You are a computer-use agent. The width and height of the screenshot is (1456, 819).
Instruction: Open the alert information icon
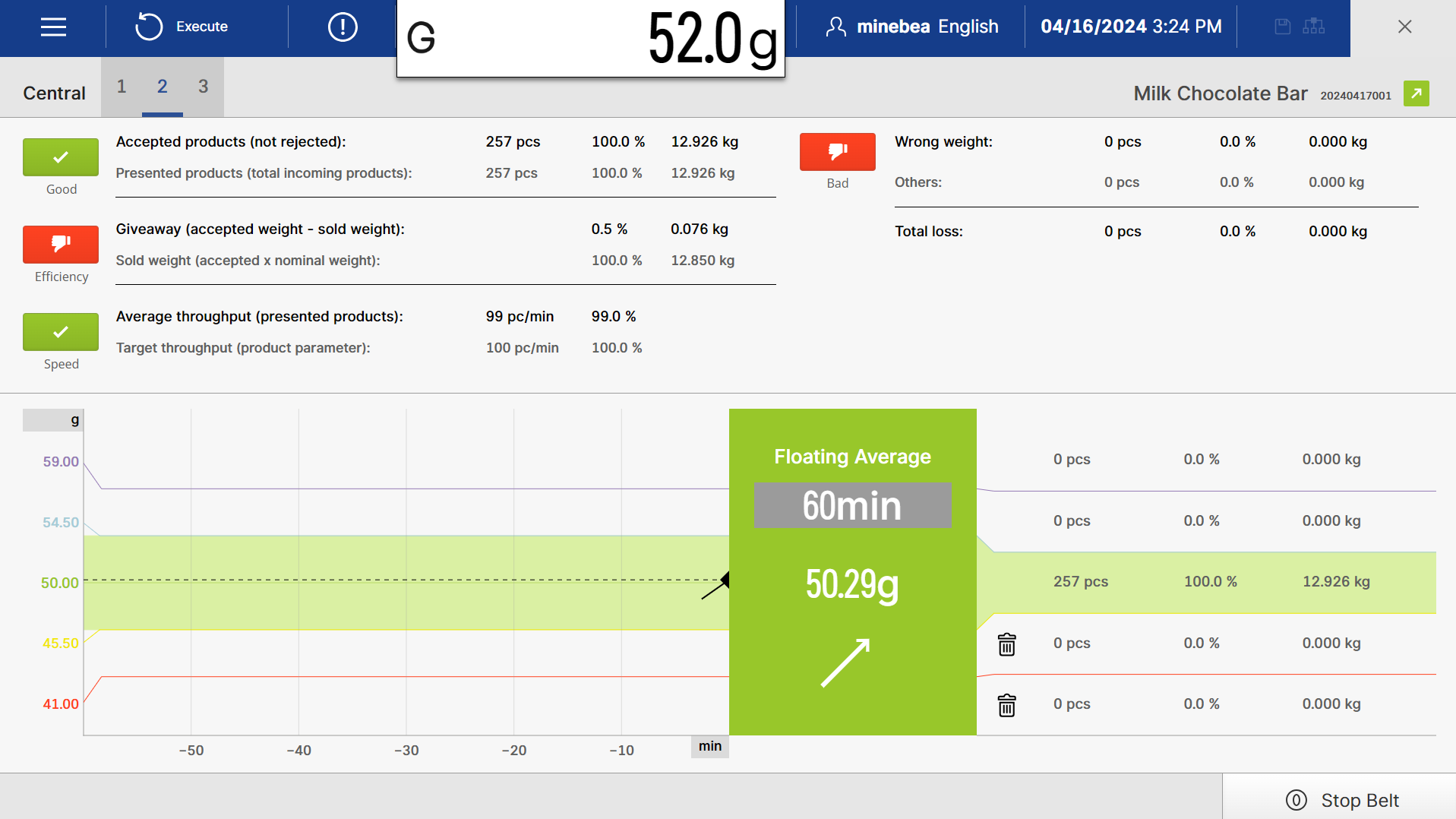coord(343,27)
